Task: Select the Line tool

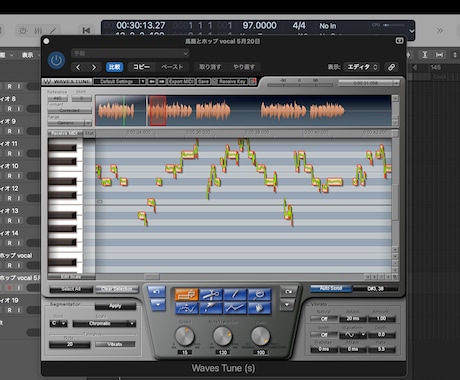Action: 235,308
